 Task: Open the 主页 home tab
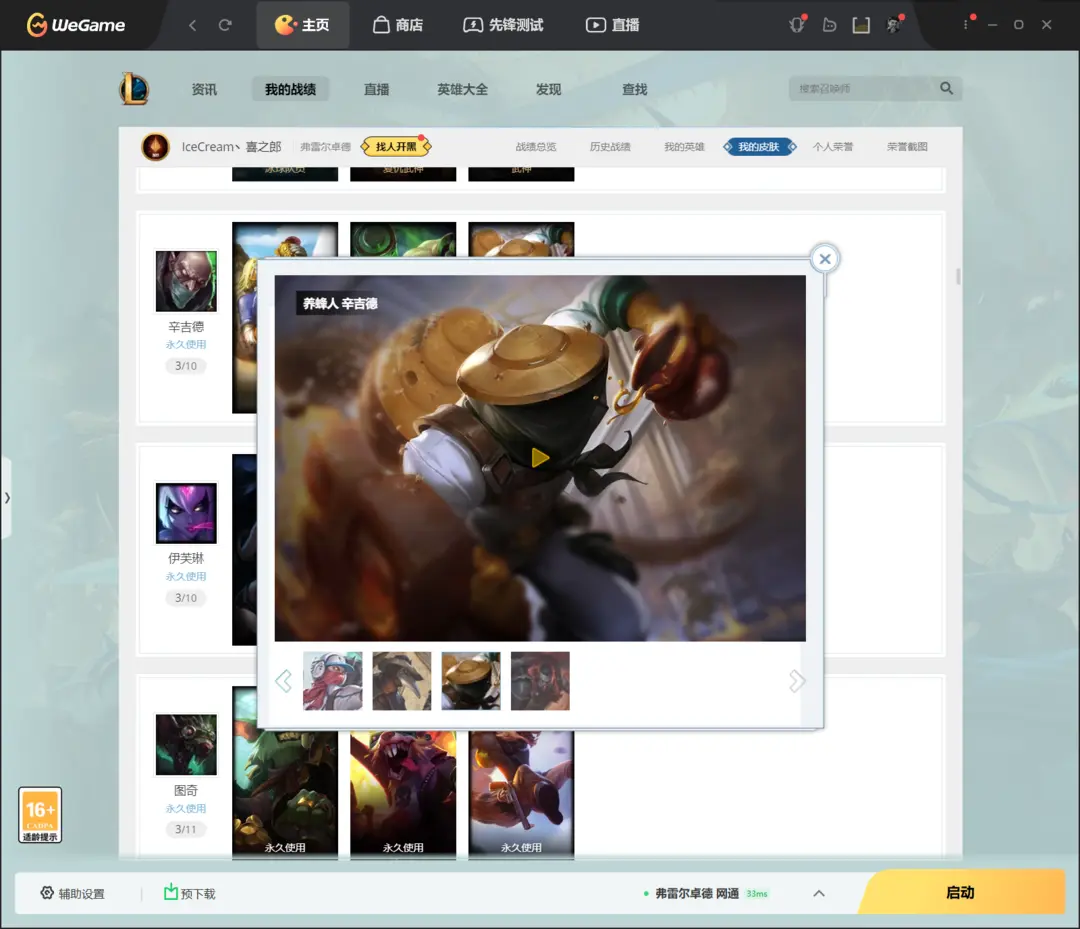302,25
